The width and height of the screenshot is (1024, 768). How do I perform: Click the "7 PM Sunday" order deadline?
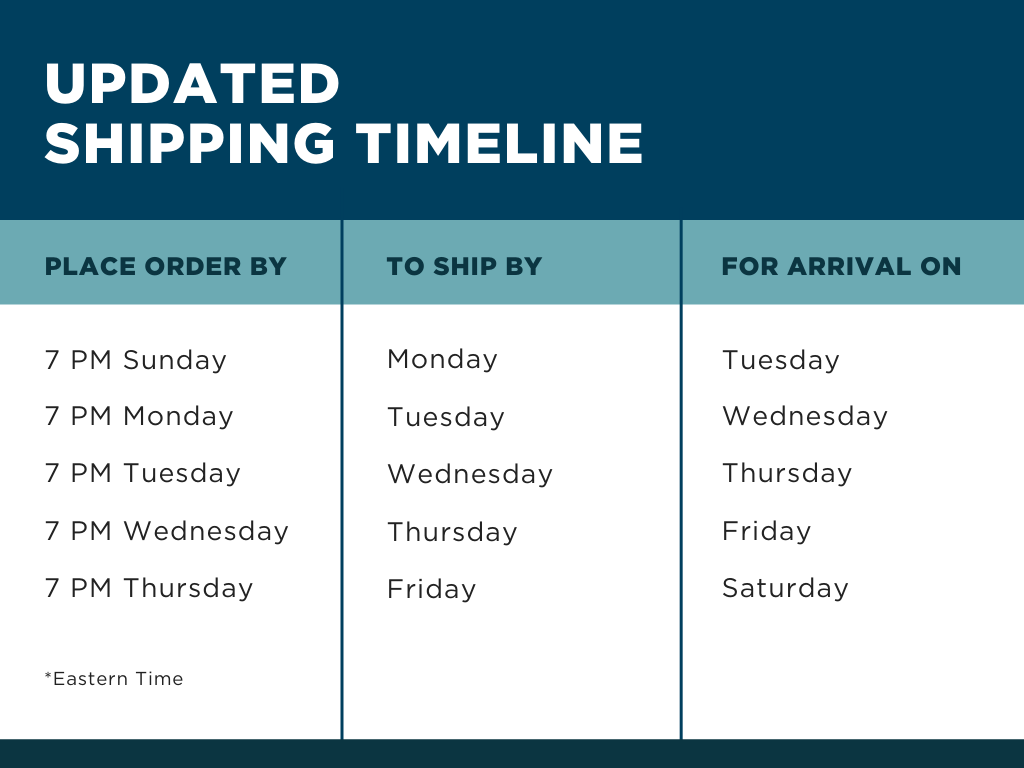coord(136,360)
